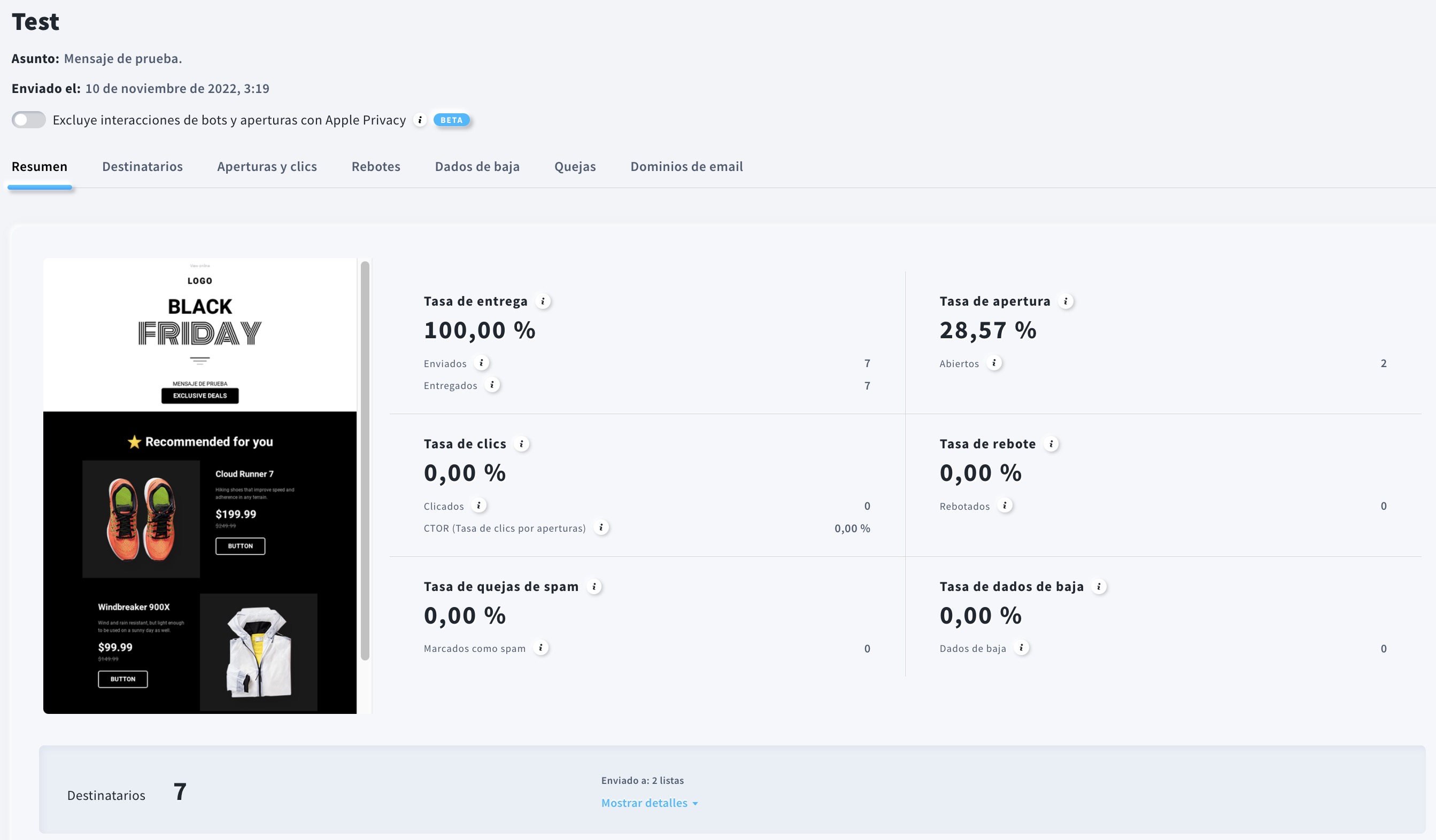The width and height of the screenshot is (1436, 840).
Task: Click the Apple Privacy feature info icon
Action: coord(421,120)
